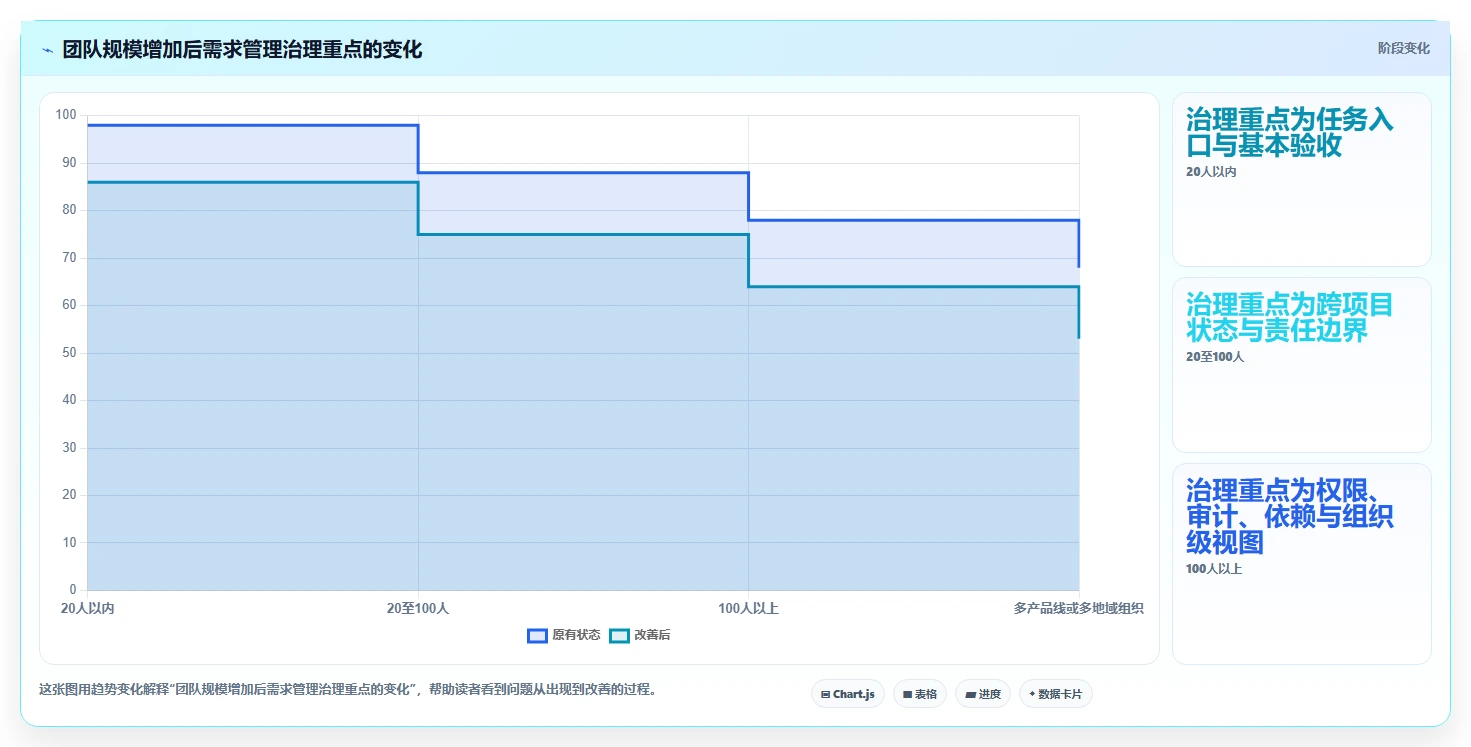The width and height of the screenshot is (1471, 747).
Task: Click the 原有状态 legend color box
Action: [537, 635]
